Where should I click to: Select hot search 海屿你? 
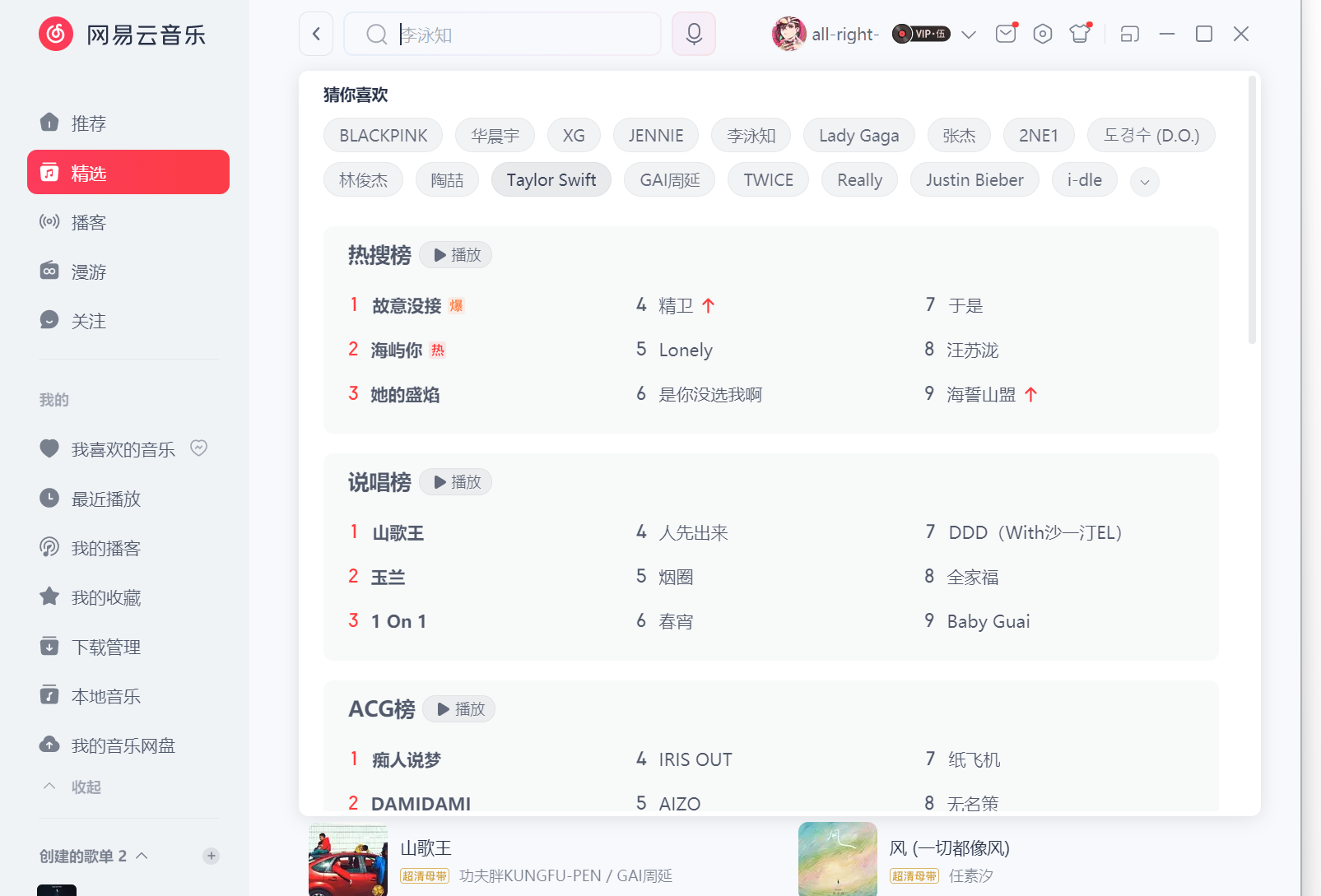397,351
